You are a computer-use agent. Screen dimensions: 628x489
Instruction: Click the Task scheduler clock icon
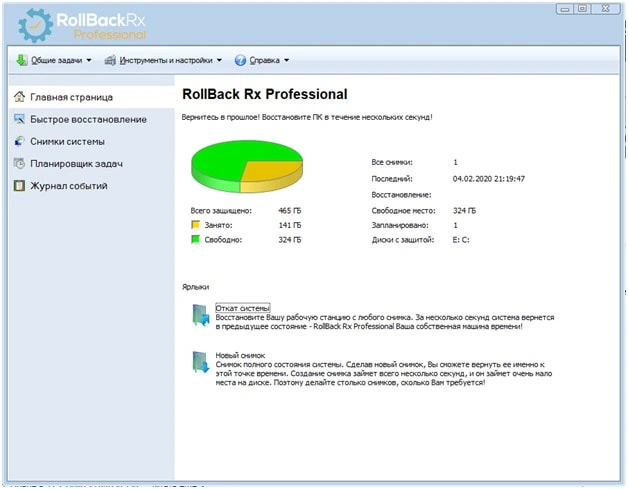coord(19,163)
